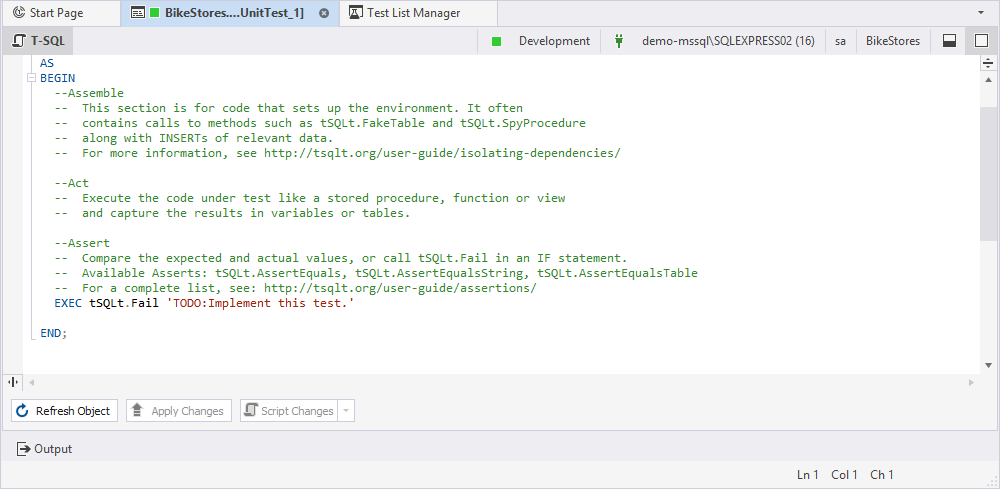Switch to split horizontal view layout

(949, 41)
